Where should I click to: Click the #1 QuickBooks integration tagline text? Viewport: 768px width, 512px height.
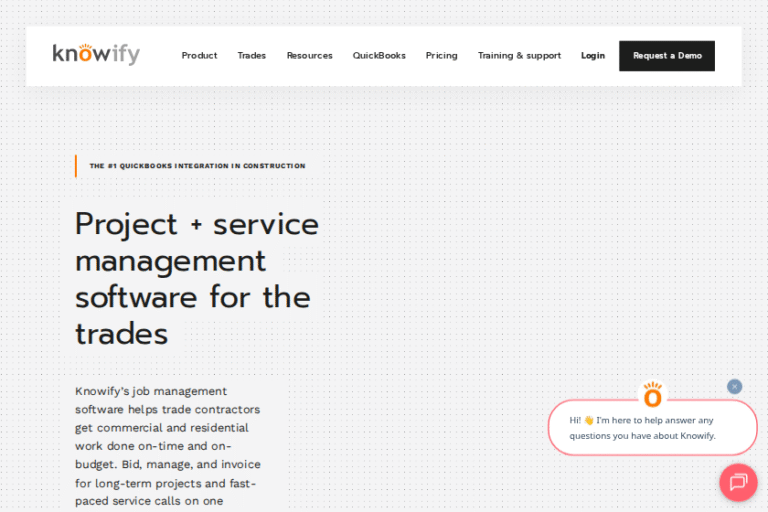coord(197,166)
